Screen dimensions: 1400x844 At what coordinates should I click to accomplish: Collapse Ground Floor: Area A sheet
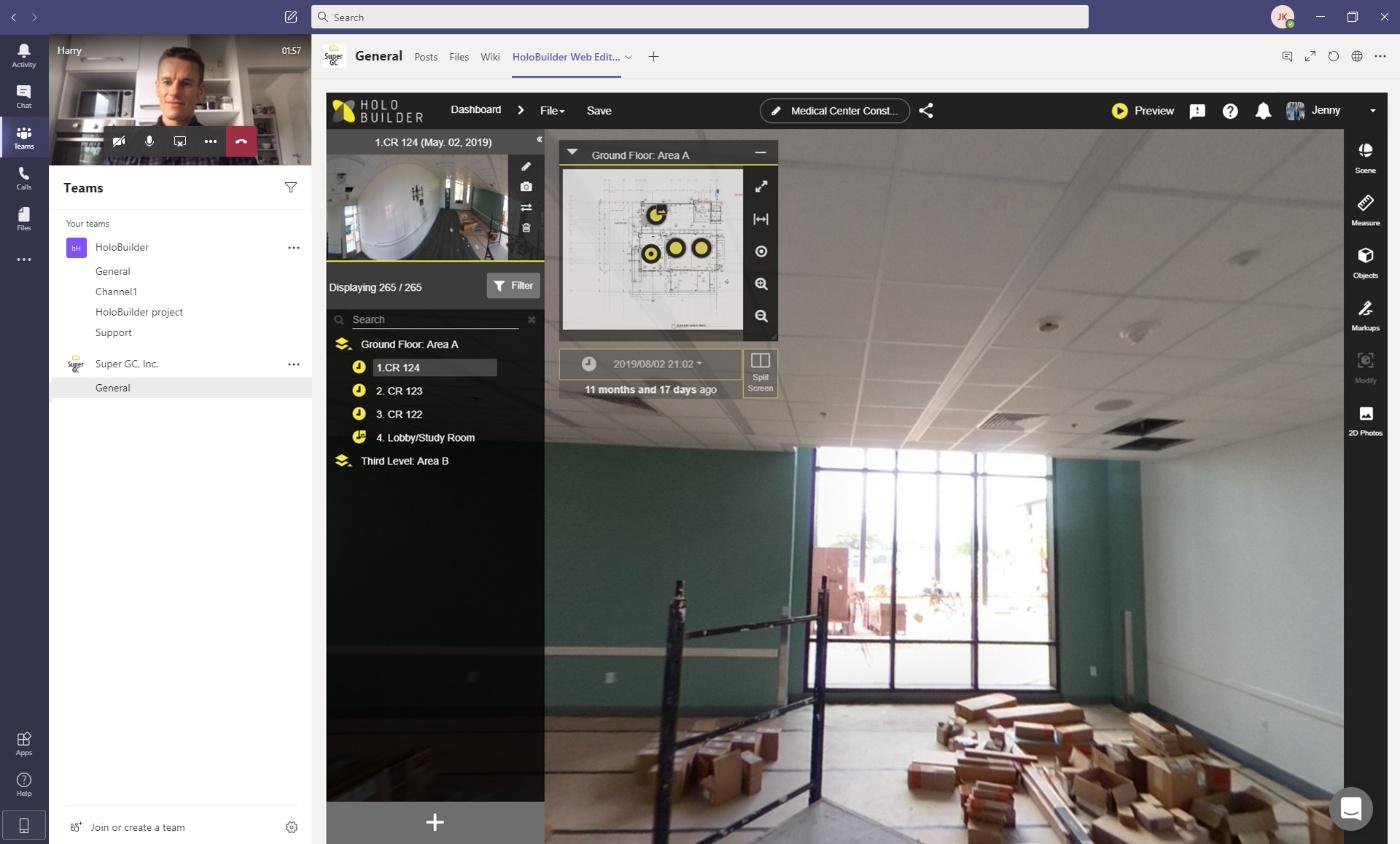(343, 344)
